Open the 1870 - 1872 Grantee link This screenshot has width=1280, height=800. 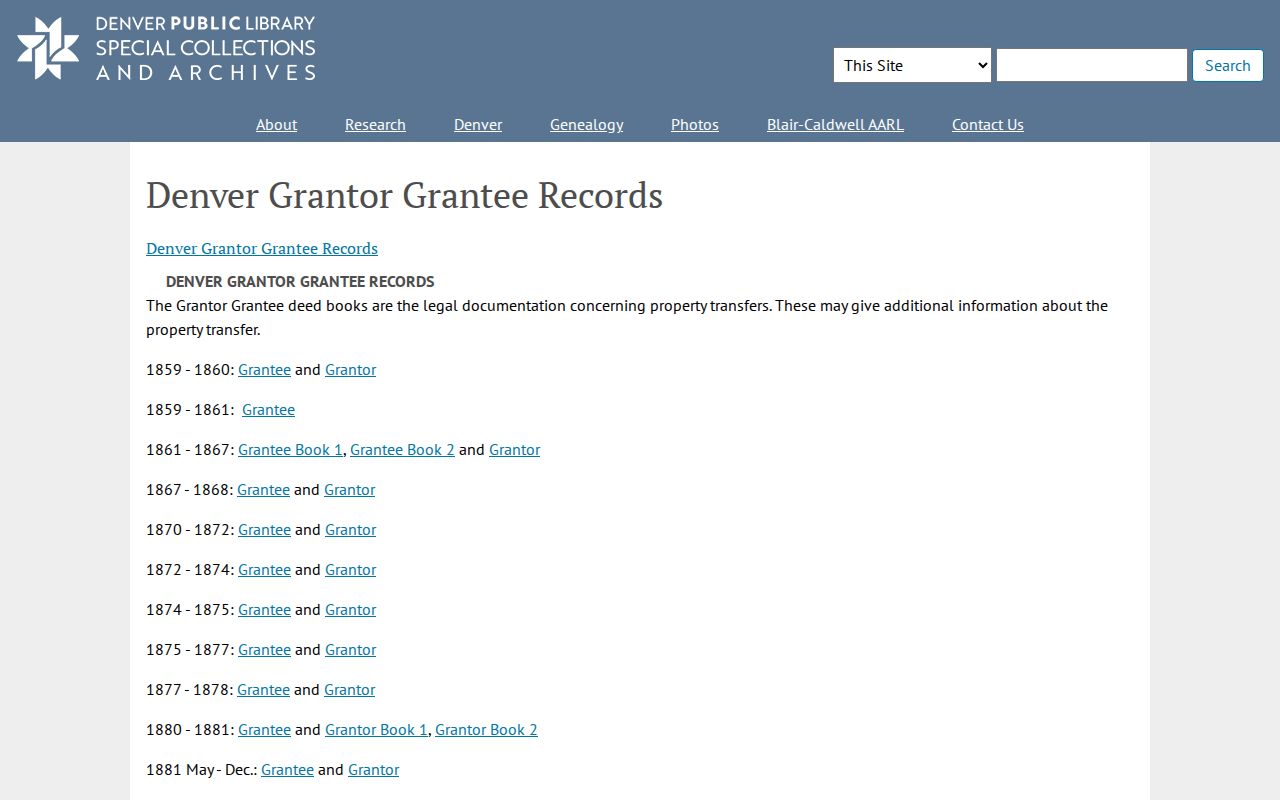[x=264, y=529]
